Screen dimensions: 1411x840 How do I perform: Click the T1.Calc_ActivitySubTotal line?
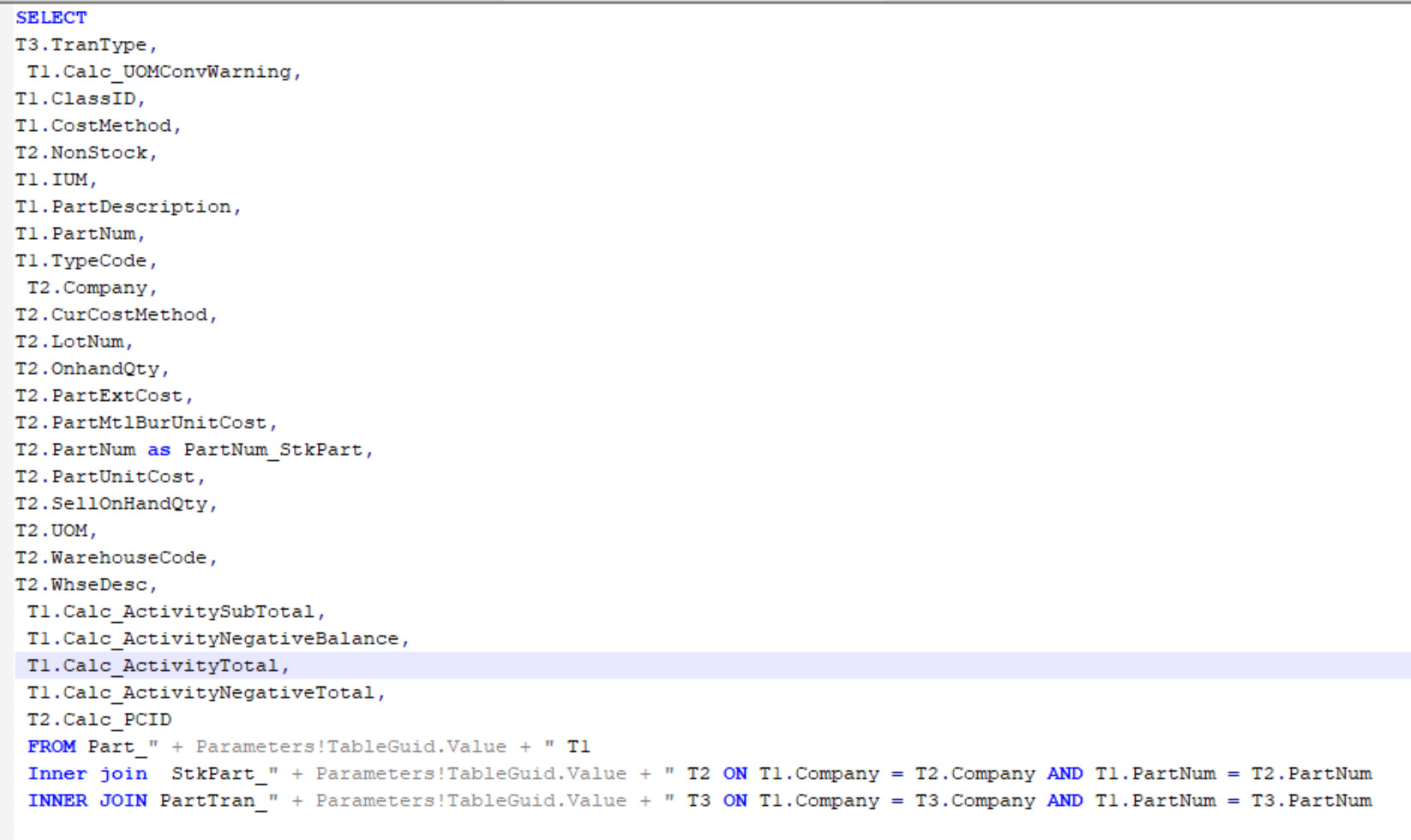176,612
